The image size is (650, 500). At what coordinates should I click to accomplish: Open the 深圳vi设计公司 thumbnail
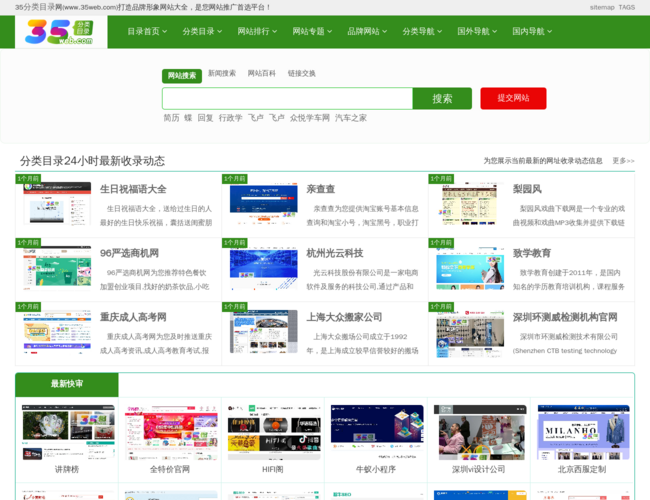pyautogui.click(x=480, y=432)
